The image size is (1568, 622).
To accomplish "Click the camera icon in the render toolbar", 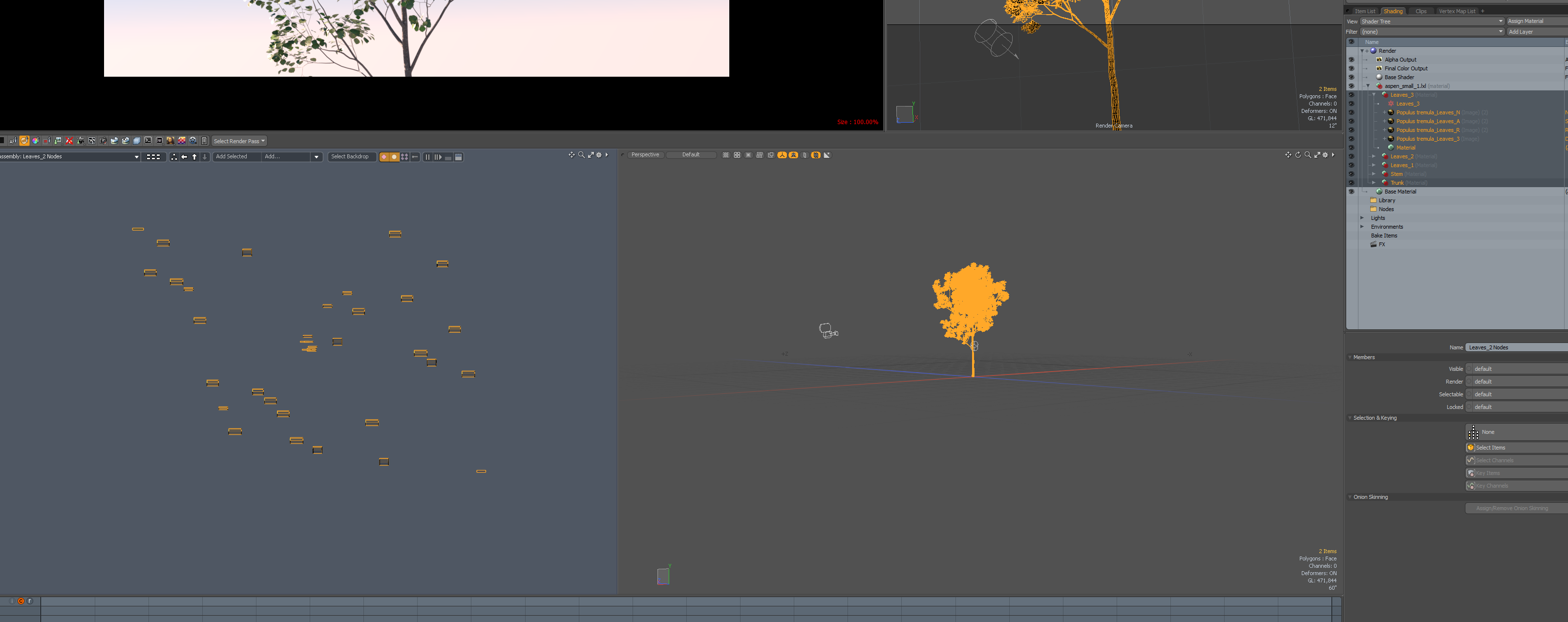I will 103,141.
